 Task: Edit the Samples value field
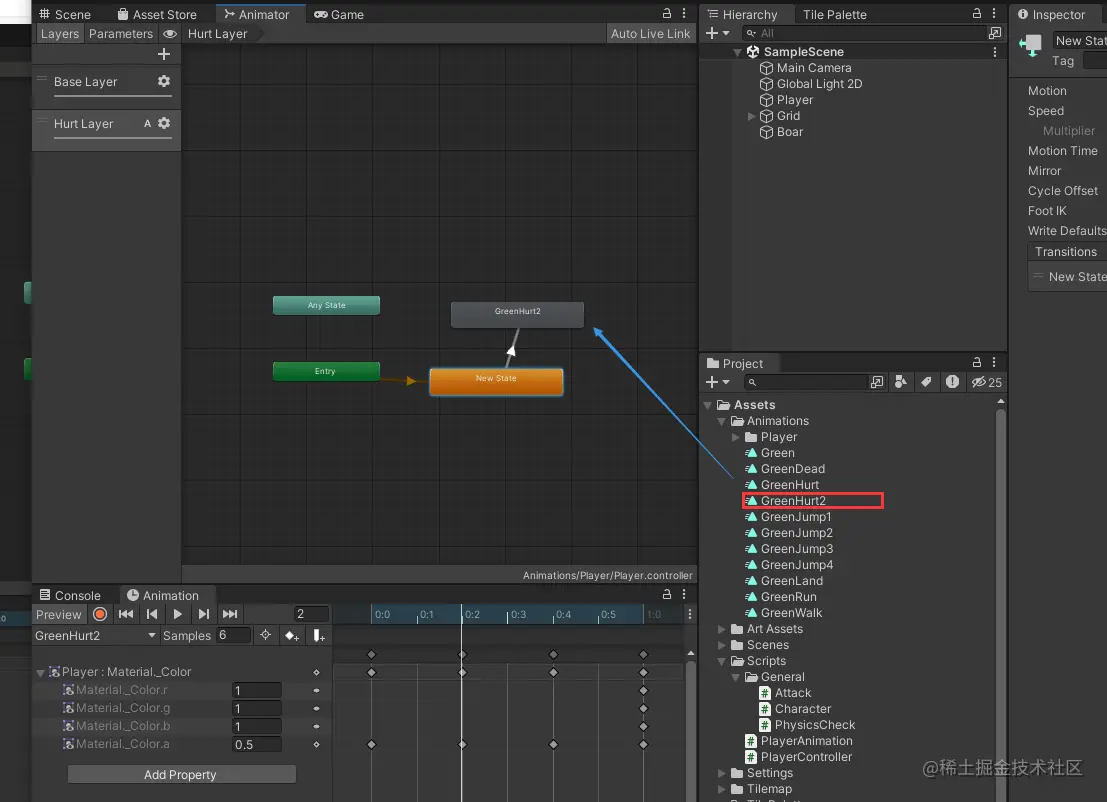(x=233, y=635)
